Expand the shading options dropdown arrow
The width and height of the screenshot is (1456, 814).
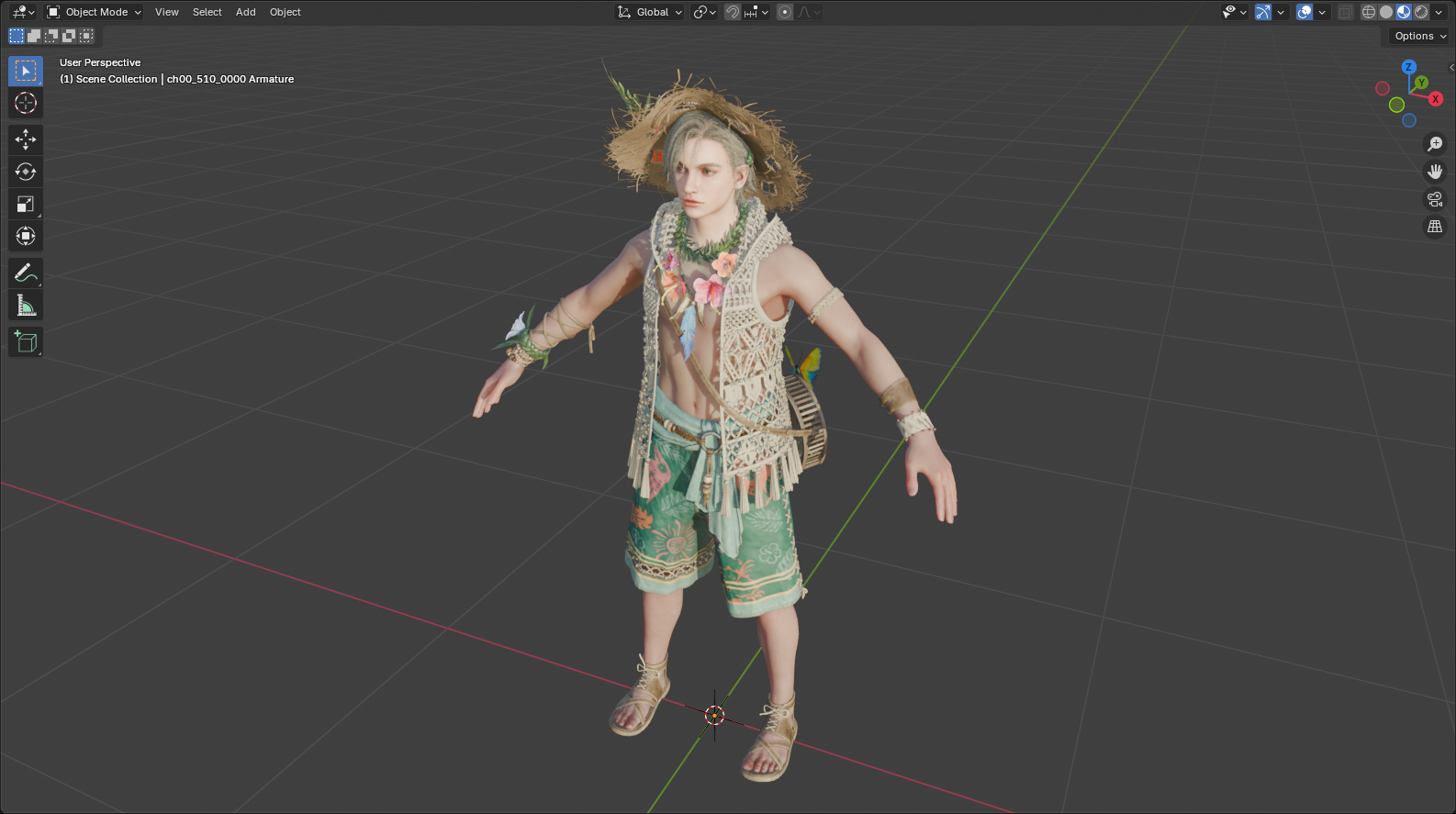[1439, 12]
